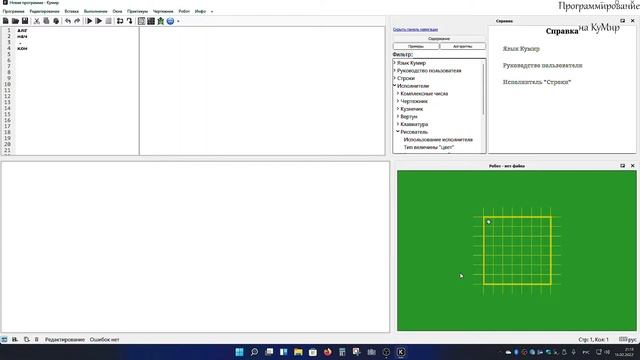
Task: Save the program with floppy disk icon
Action: point(25,21)
